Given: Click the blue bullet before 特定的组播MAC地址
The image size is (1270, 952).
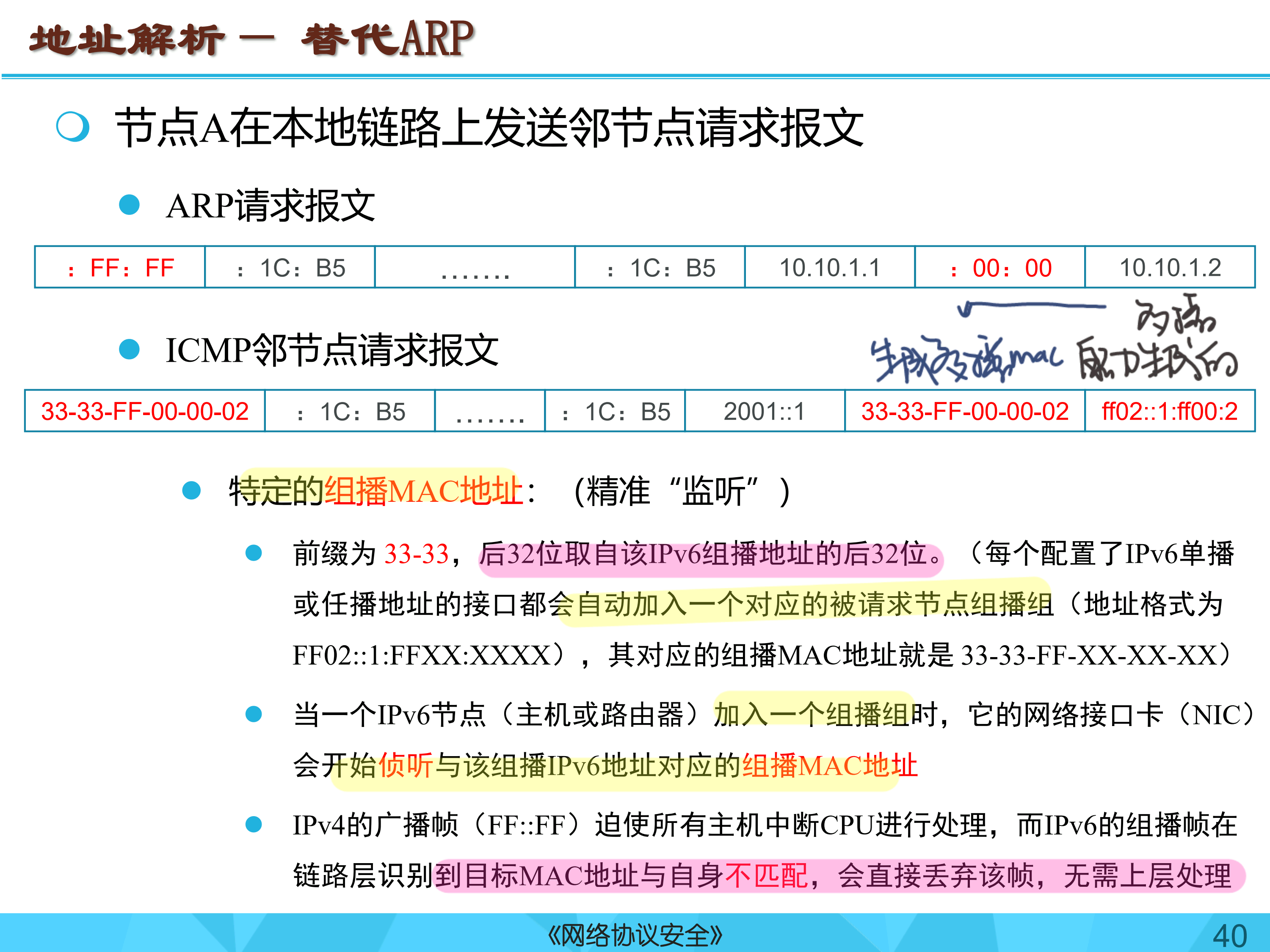Looking at the screenshot, I should pos(191,490).
